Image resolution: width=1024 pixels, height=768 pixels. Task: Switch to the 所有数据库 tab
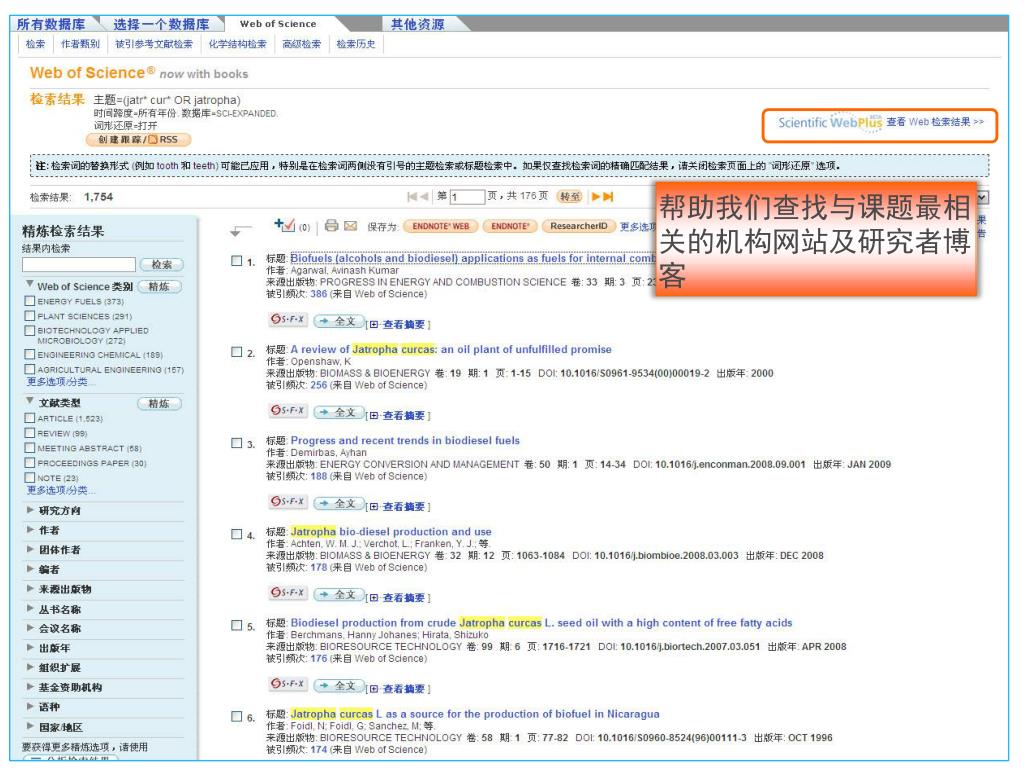coord(51,24)
